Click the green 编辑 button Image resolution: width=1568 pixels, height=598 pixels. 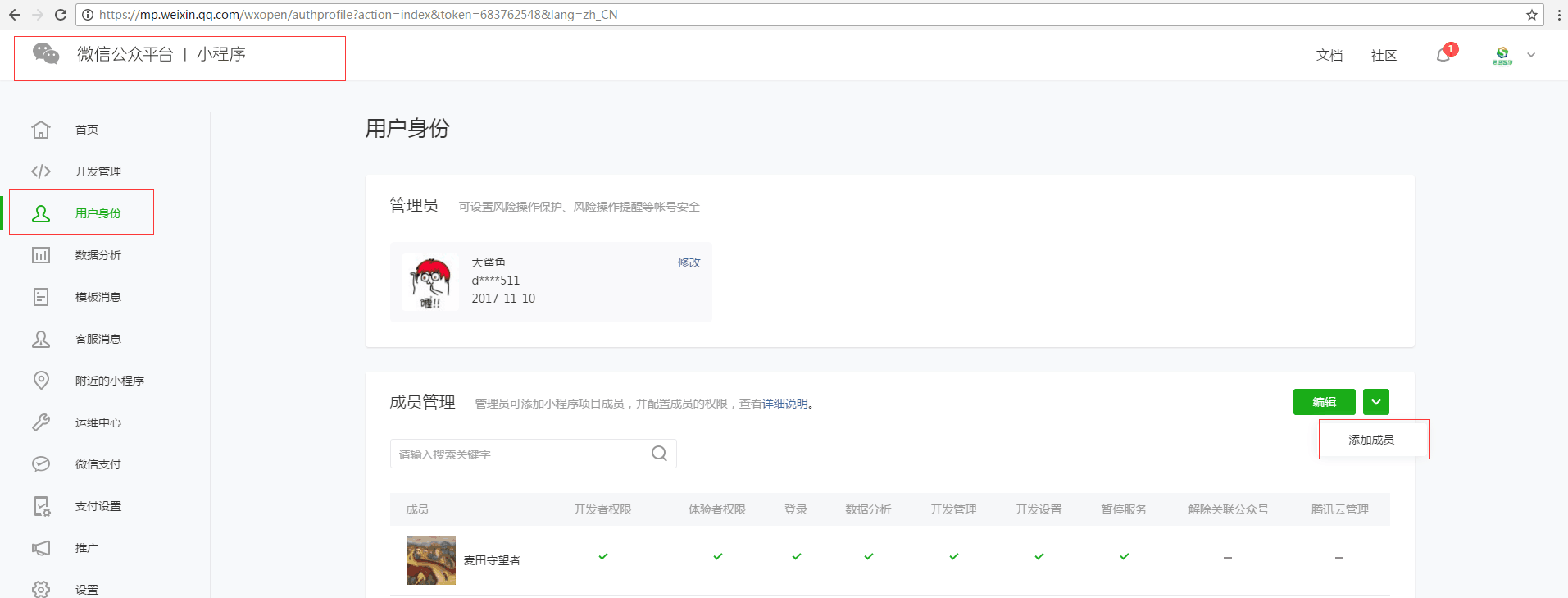click(1324, 402)
